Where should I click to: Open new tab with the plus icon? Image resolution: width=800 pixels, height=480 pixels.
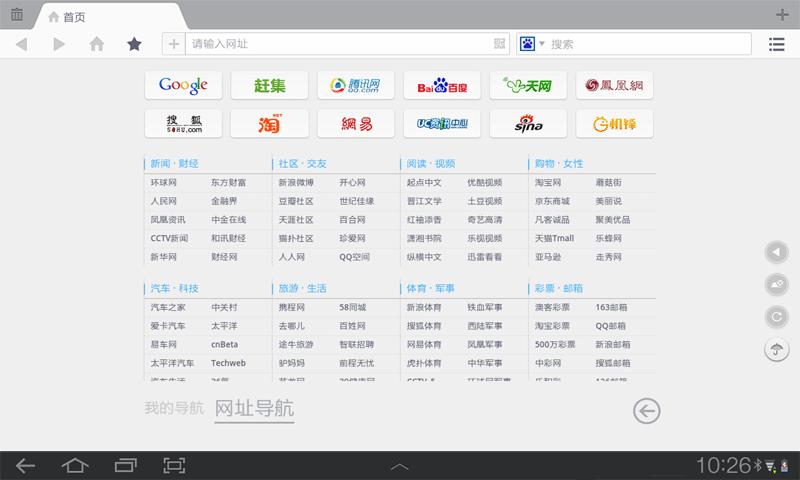(782, 15)
